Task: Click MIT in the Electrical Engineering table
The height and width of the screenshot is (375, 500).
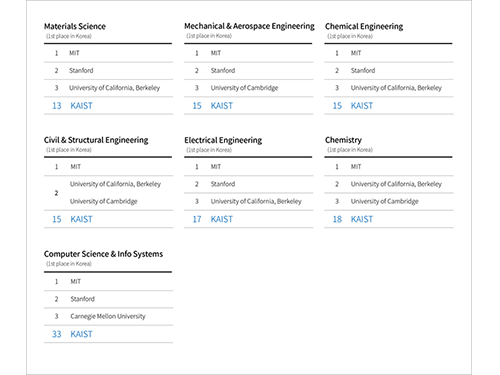Action: click(x=216, y=167)
